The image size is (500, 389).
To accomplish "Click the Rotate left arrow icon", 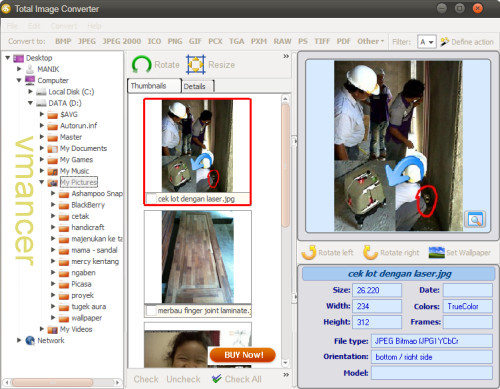I will click(x=309, y=252).
